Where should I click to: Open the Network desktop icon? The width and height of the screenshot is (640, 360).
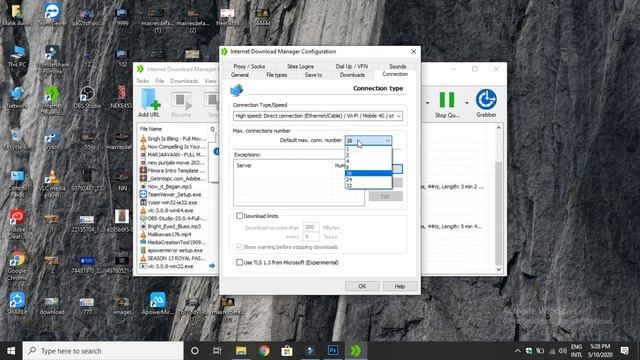pos(17,97)
